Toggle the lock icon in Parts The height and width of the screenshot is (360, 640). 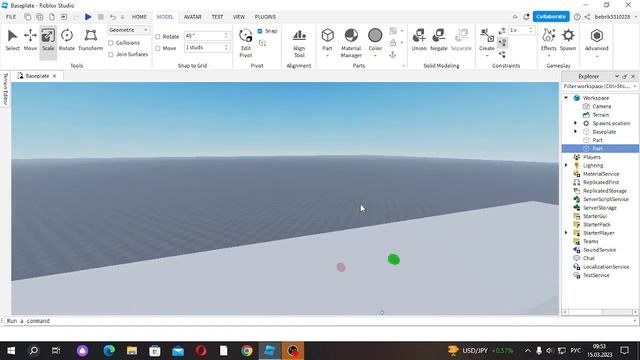click(x=393, y=42)
